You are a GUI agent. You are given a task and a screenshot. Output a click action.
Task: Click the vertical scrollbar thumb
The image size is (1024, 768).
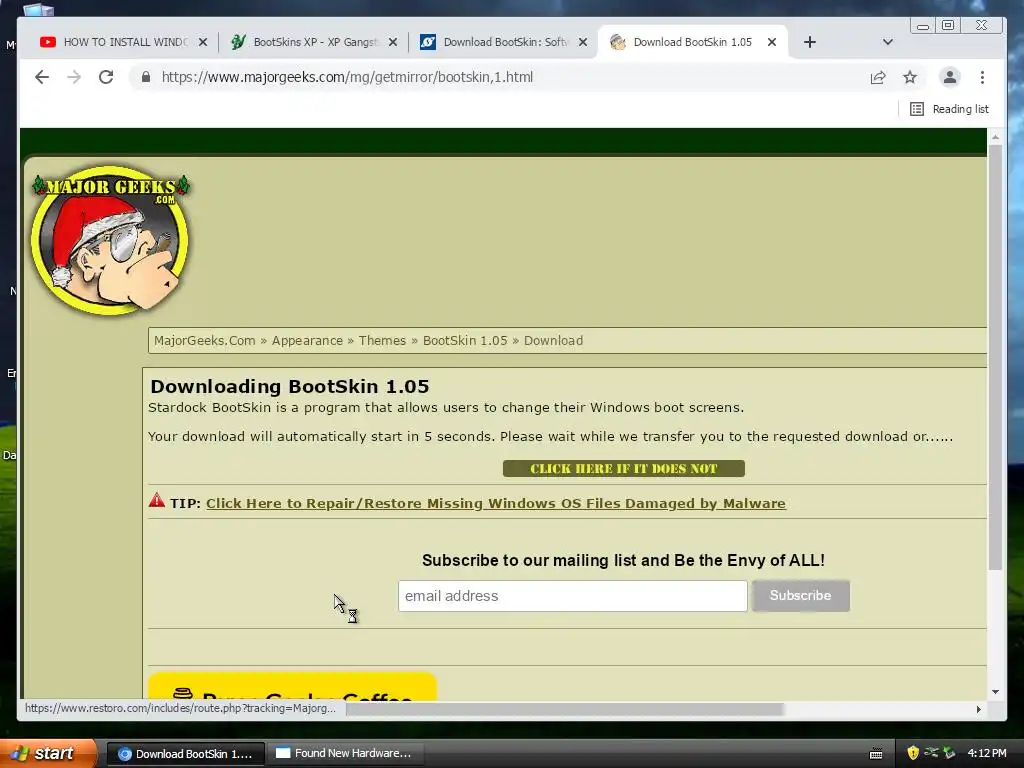(x=995, y=357)
